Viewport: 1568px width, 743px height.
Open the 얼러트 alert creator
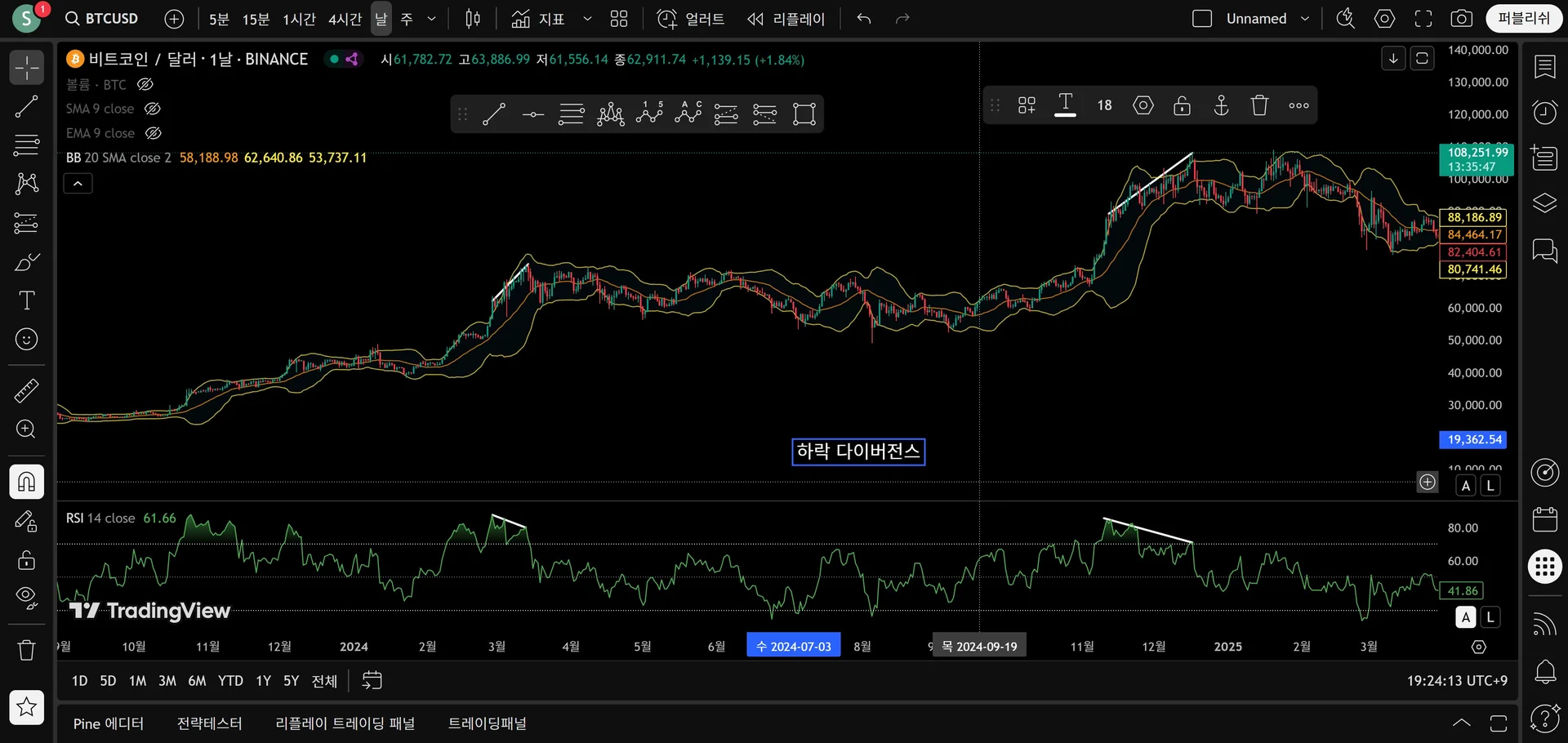point(691,19)
